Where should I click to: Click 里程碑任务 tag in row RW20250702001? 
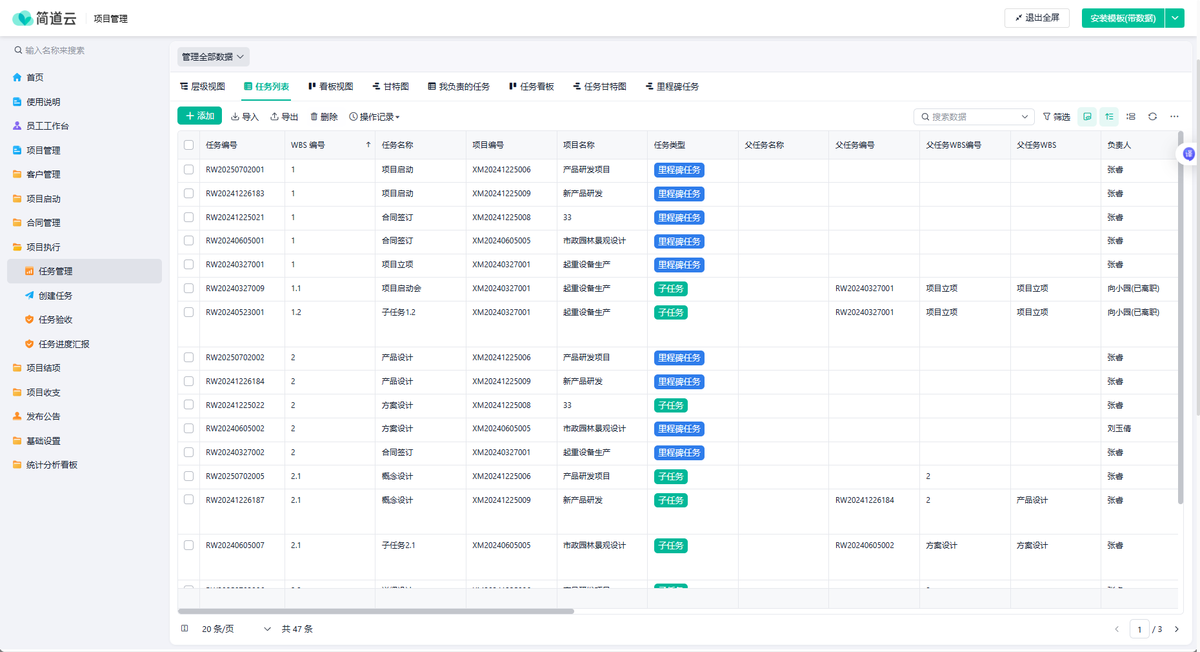(679, 170)
